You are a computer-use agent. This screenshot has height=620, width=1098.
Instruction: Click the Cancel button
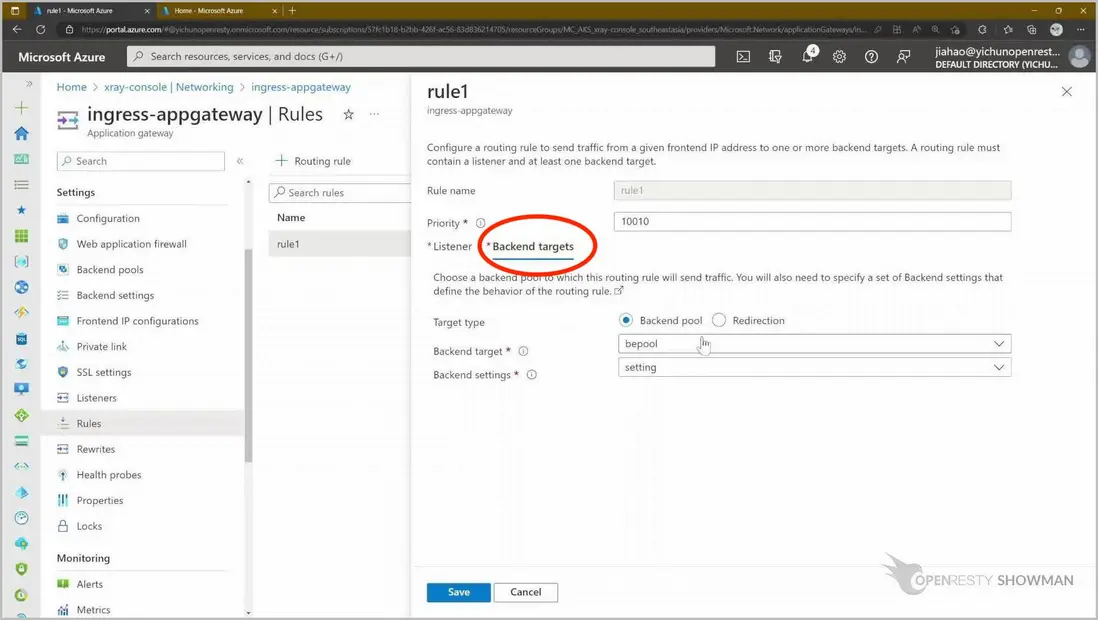[525, 592]
